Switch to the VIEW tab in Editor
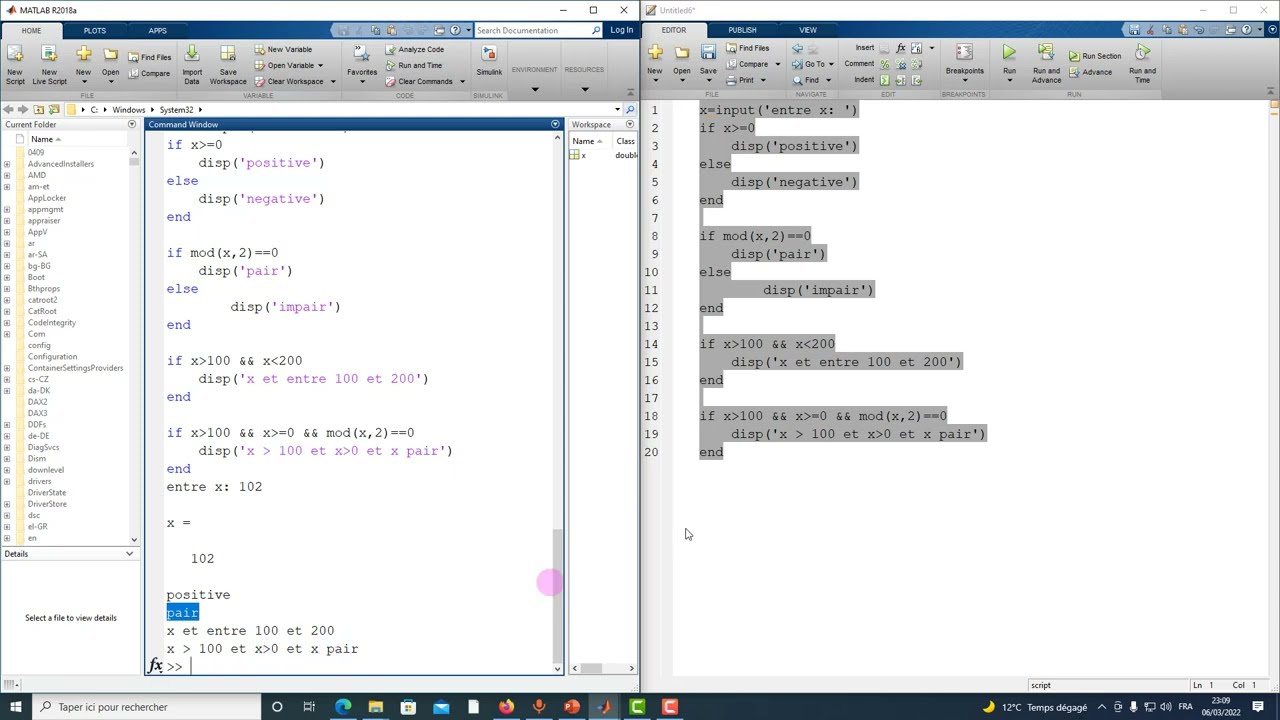The image size is (1280, 720). click(807, 30)
